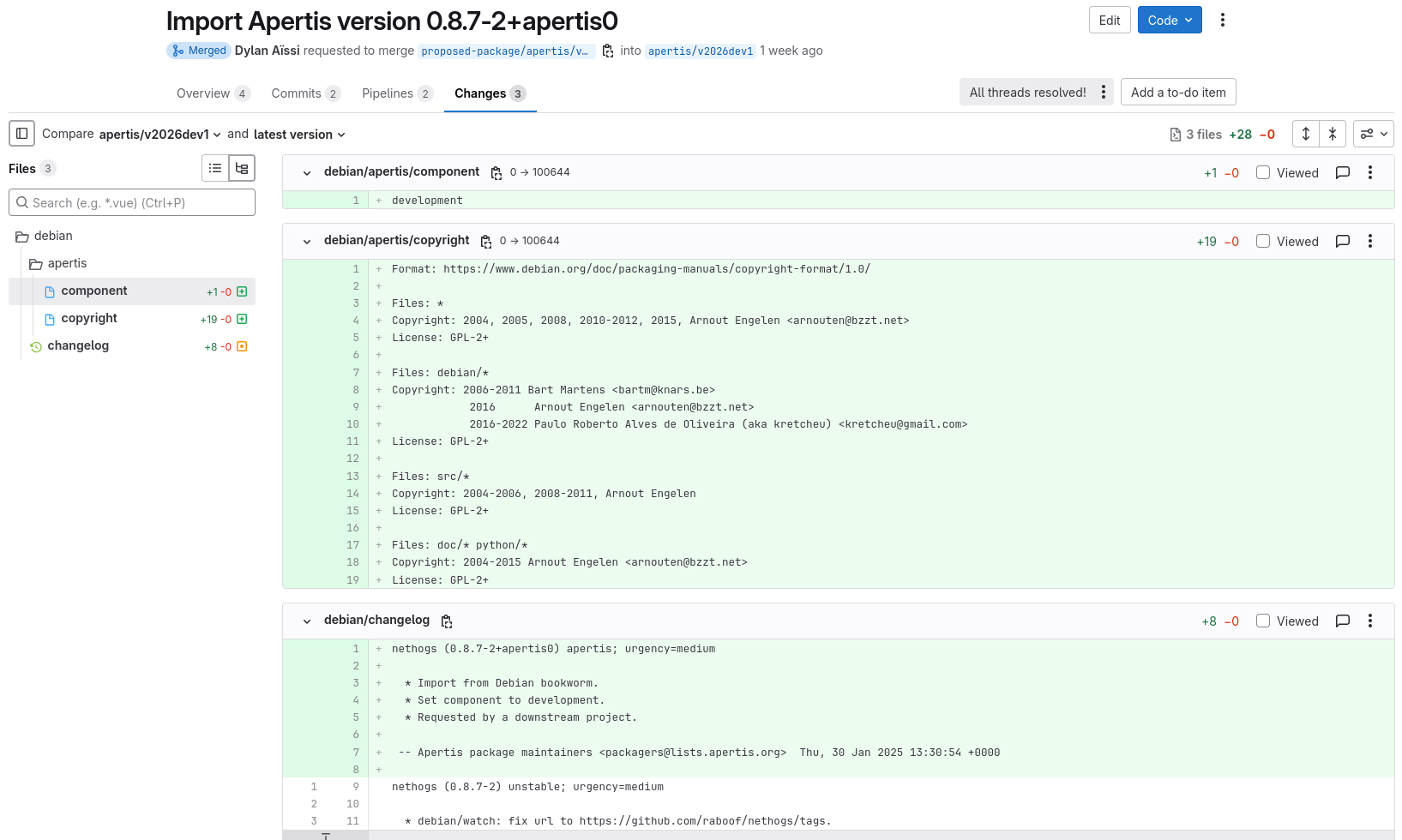The image size is (1402, 840).
Task: Copy file path of debian/changelog
Action: (447, 621)
